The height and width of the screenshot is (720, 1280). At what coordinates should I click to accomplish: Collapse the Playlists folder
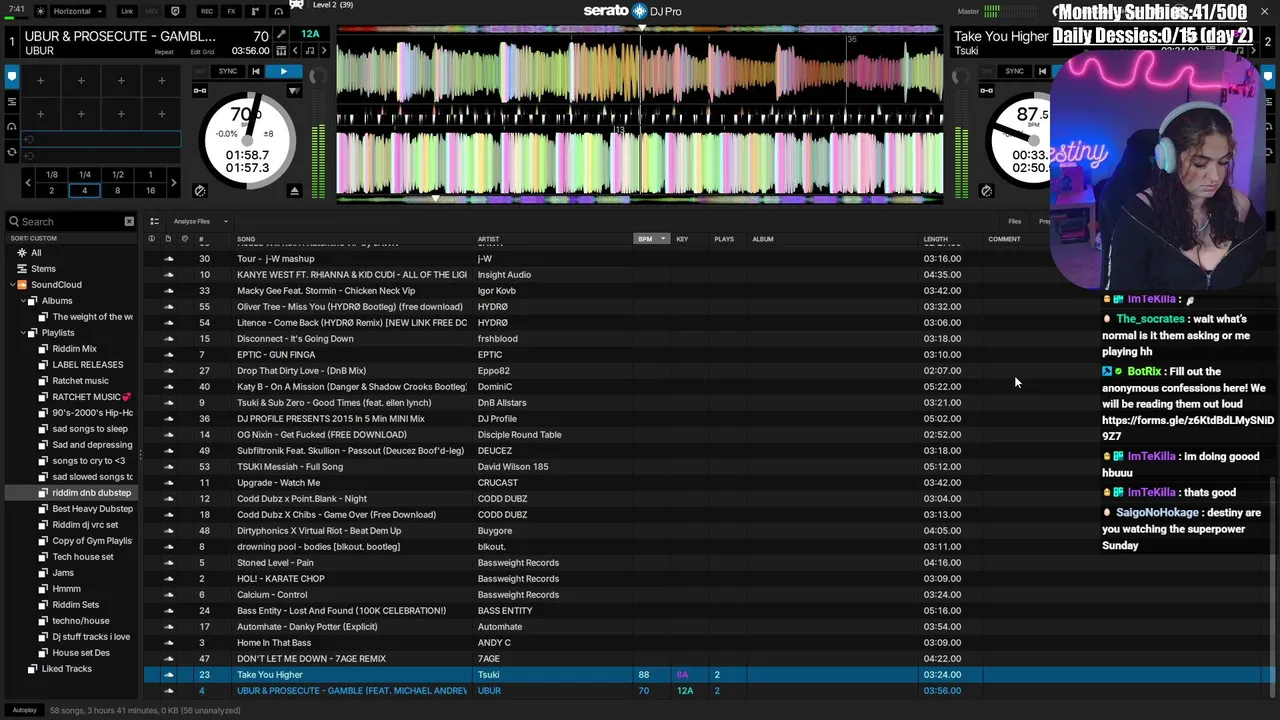click(x=22, y=333)
